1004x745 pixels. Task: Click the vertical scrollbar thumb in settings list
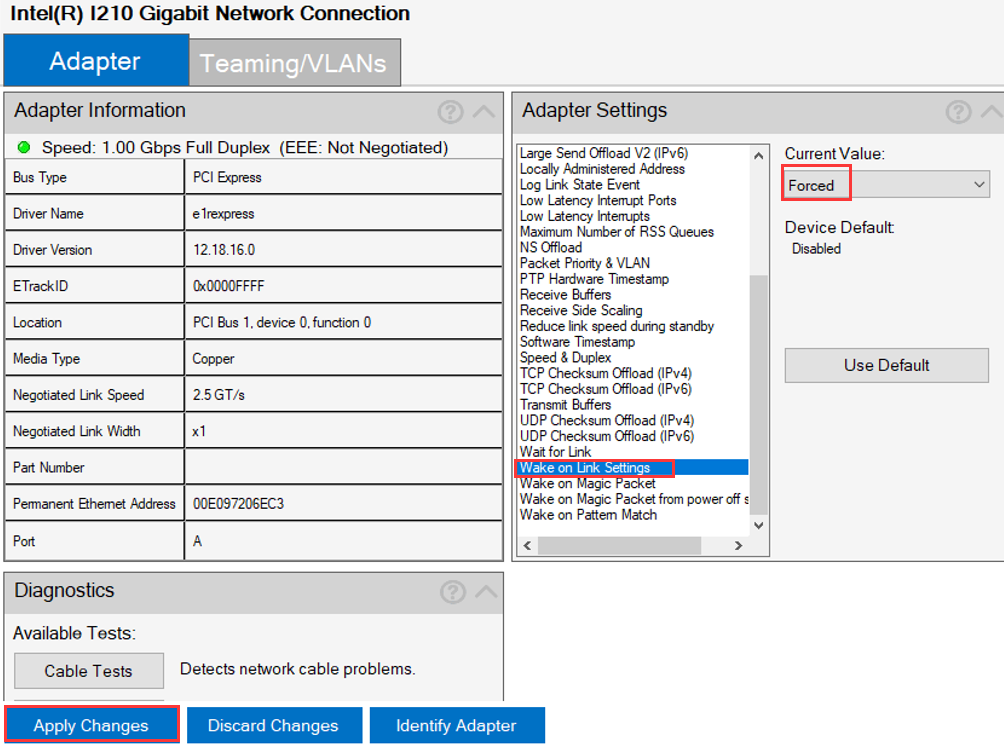759,394
